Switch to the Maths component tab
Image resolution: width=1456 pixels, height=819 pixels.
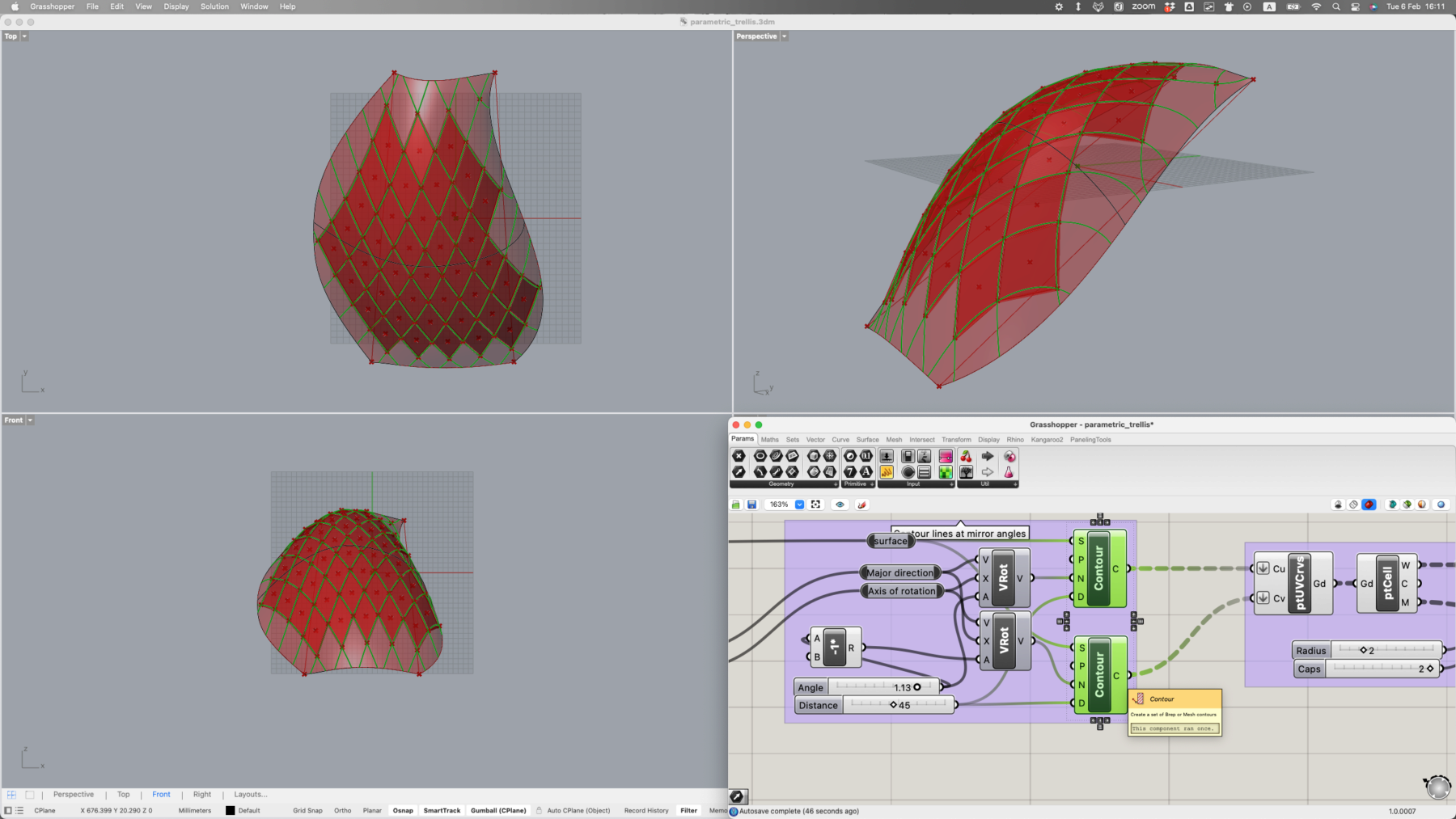(770, 440)
